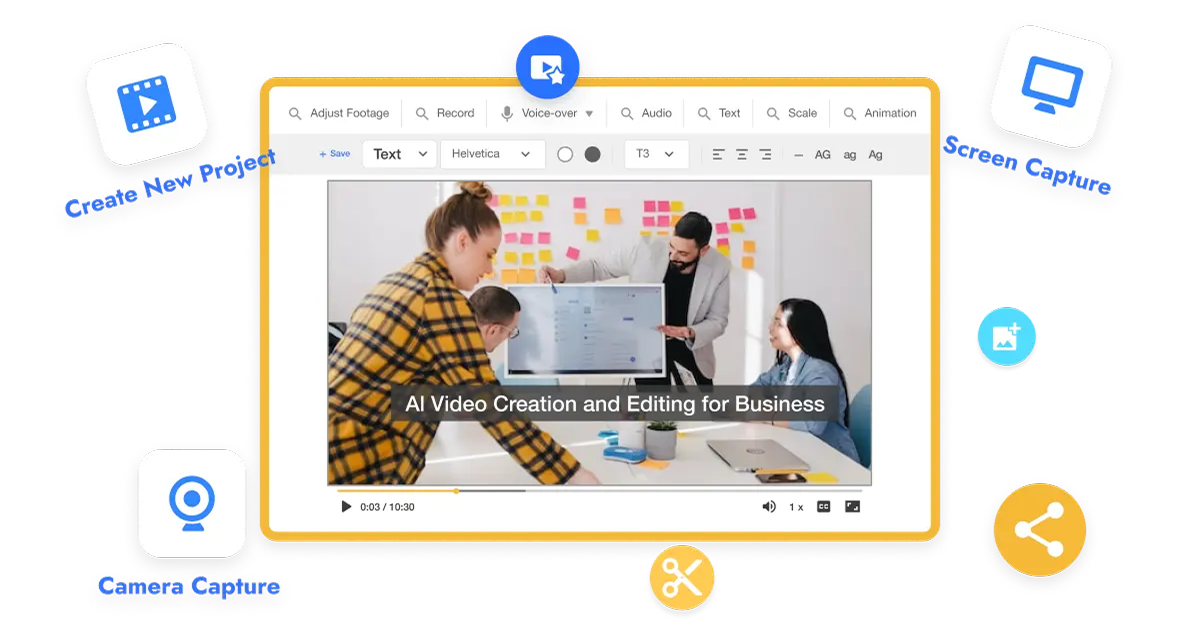Open the T3 text size dropdown
This screenshot has width=1200, height=619.
[656, 154]
